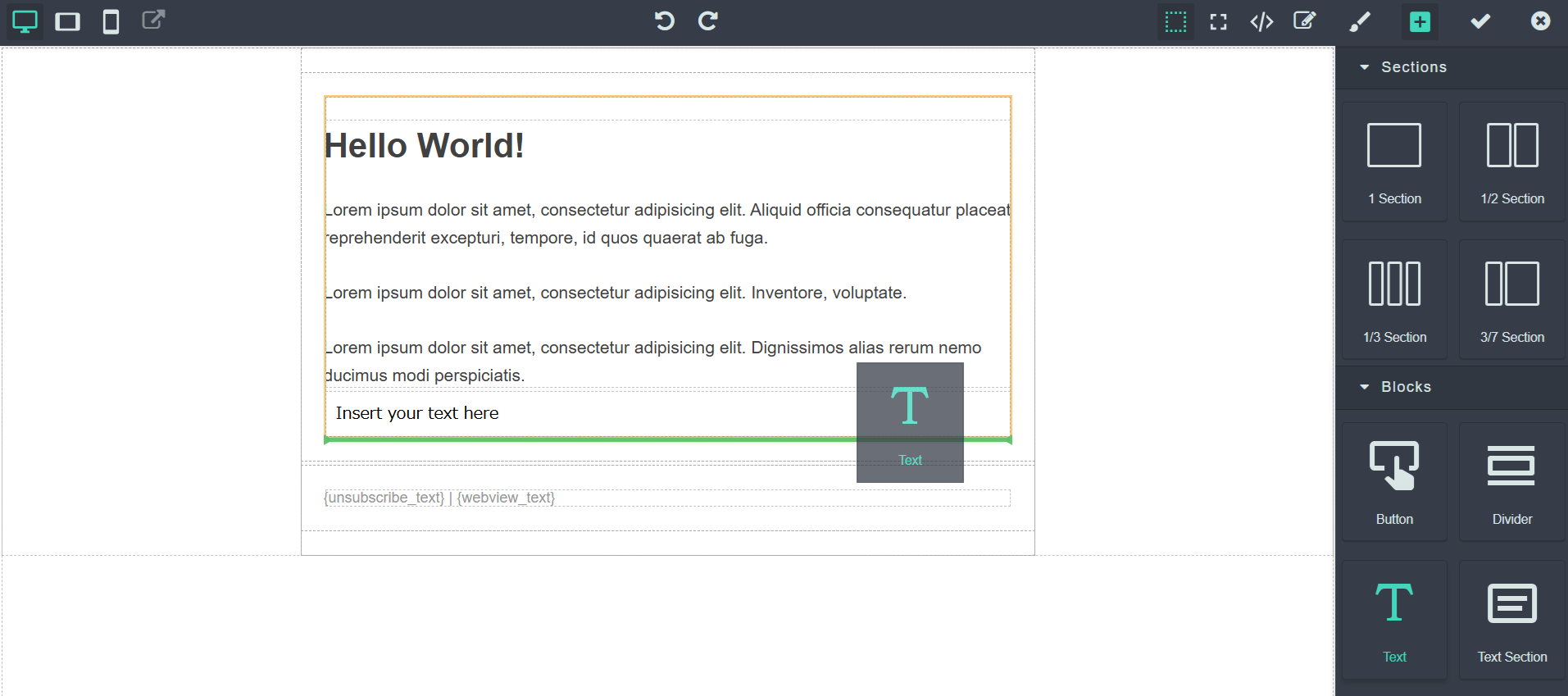Screen dimensions: 1568x696
Task: Select the 1 Section block
Action: pyautogui.click(x=1394, y=161)
